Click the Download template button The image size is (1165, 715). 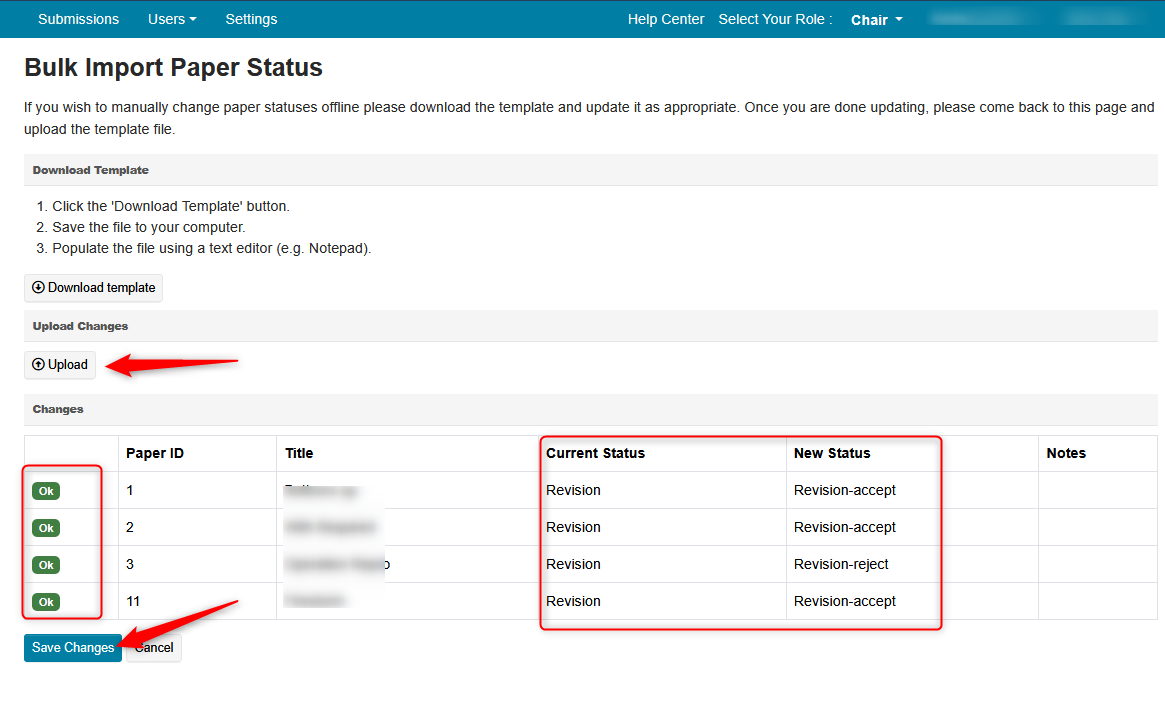[x=93, y=288]
